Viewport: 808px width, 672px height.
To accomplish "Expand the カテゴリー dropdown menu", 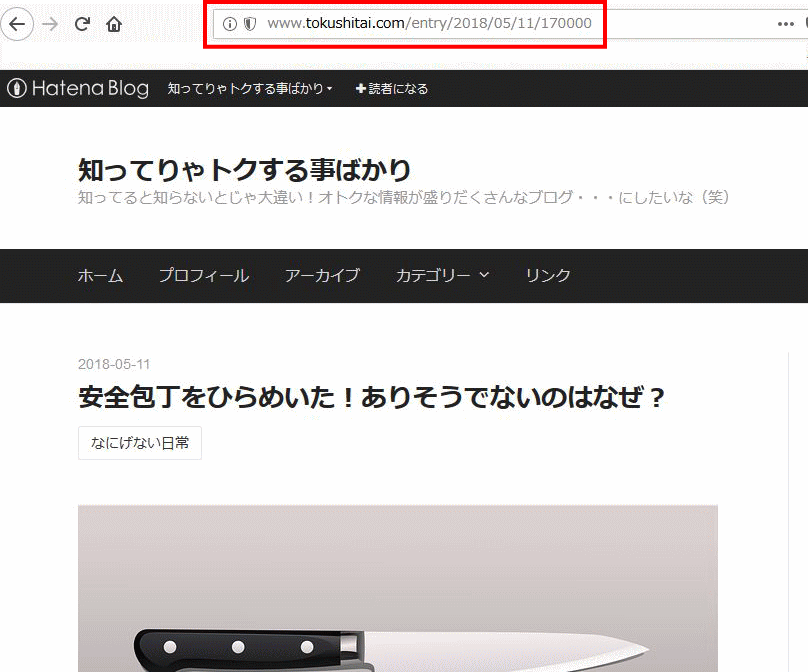I will [x=442, y=275].
